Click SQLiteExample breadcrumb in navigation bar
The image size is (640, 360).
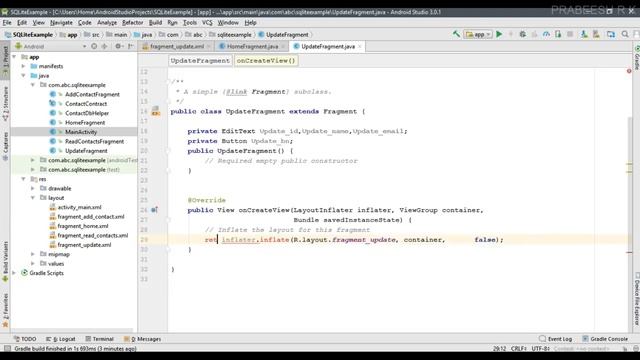29,35
